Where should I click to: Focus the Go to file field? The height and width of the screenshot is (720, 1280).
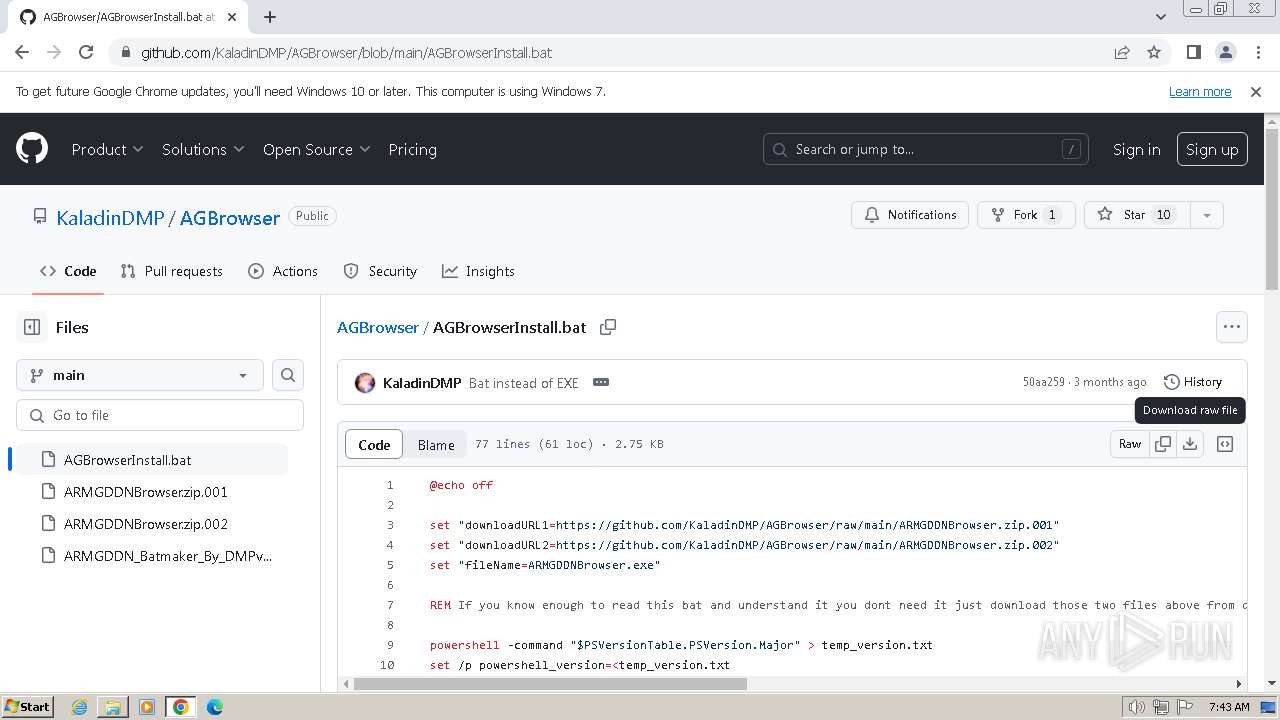(160, 415)
